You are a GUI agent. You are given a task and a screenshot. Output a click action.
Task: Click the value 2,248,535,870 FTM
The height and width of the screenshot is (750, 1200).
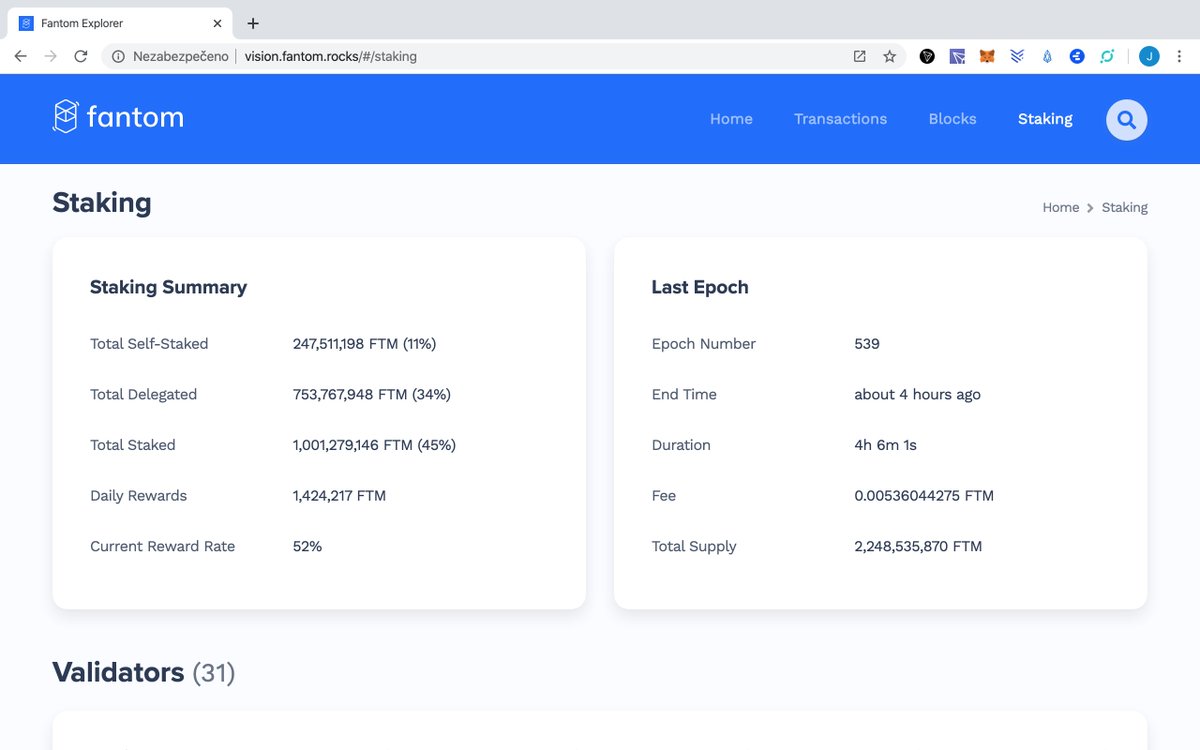coord(918,546)
